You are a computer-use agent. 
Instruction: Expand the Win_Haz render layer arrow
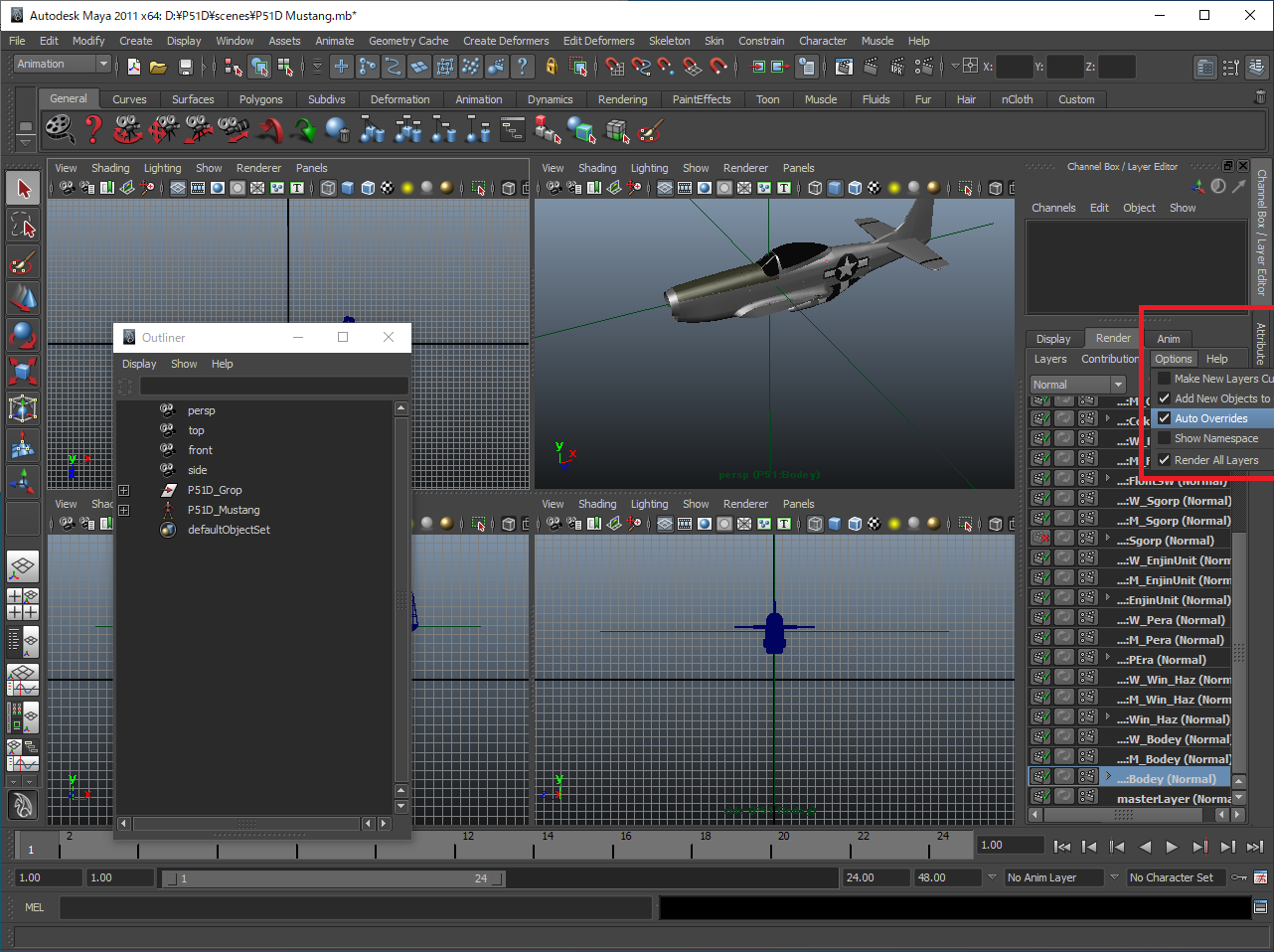click(1108, 716)
